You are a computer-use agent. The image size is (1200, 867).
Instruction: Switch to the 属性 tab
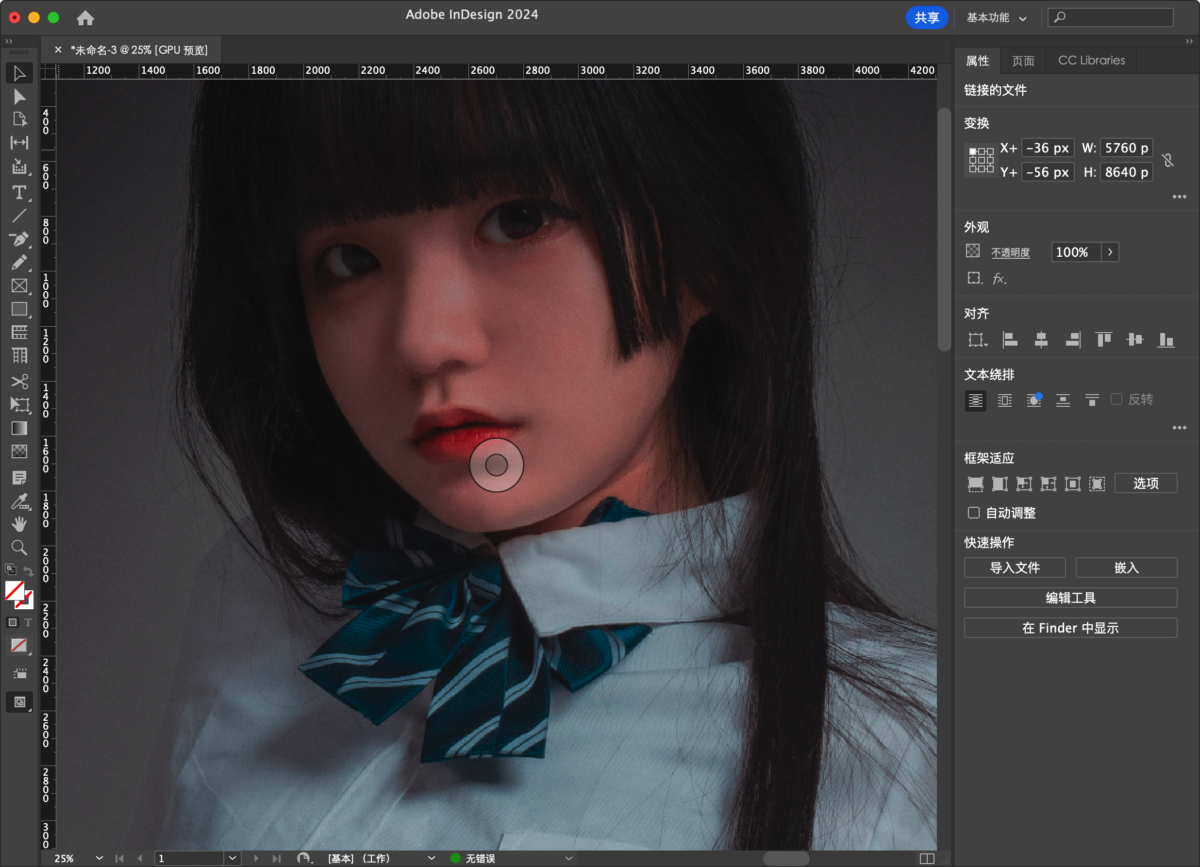(977, 60)
